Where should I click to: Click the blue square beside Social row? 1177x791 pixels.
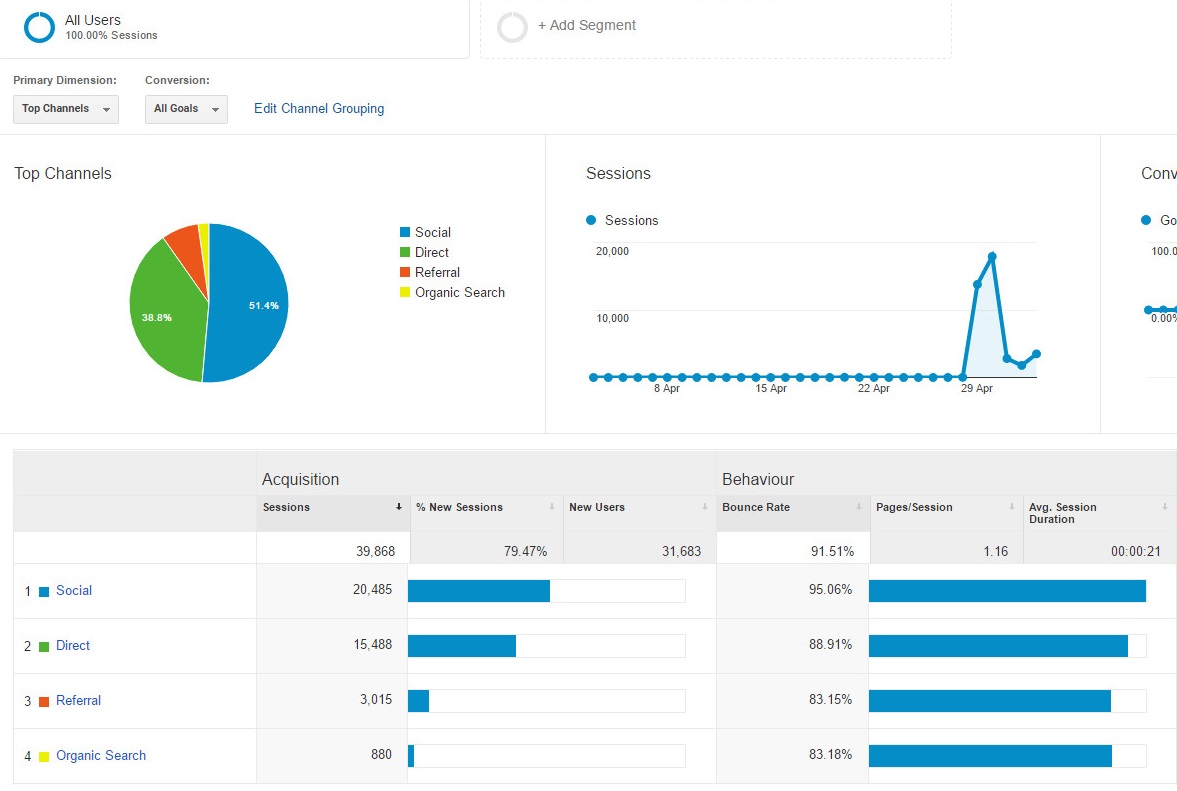[x=44, y=591]
